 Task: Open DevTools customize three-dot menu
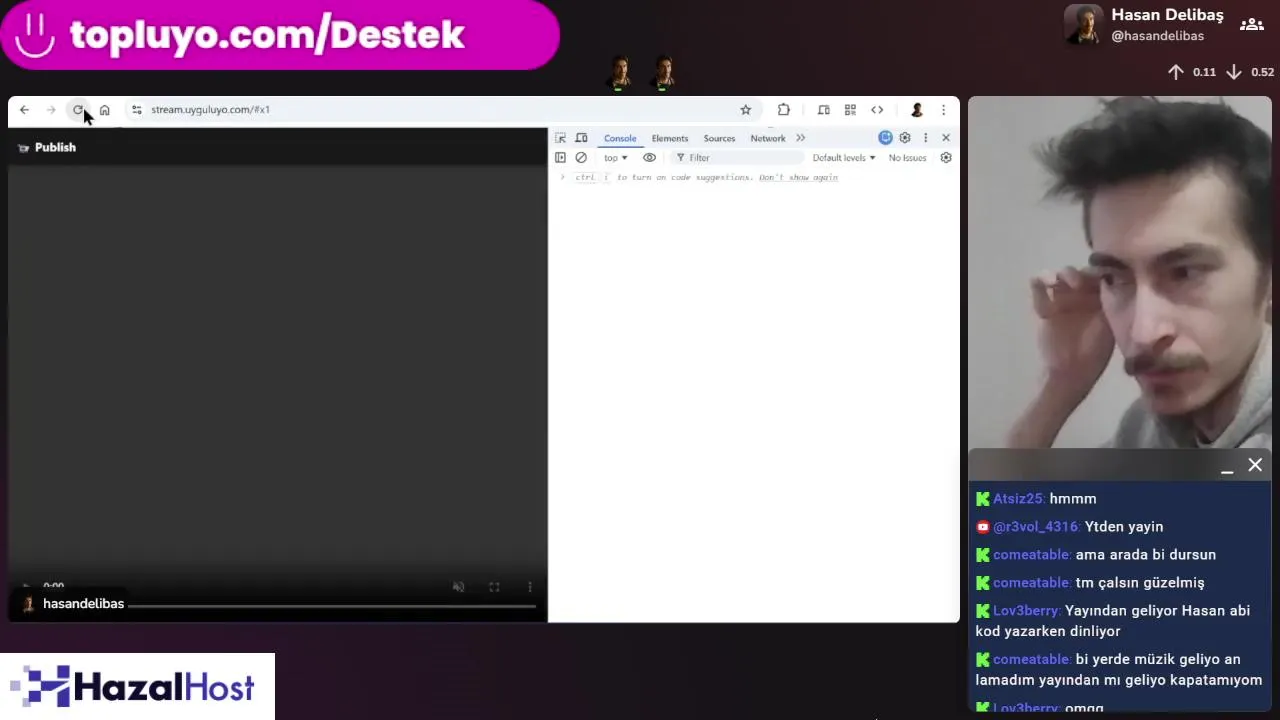(x=925, y=138)
